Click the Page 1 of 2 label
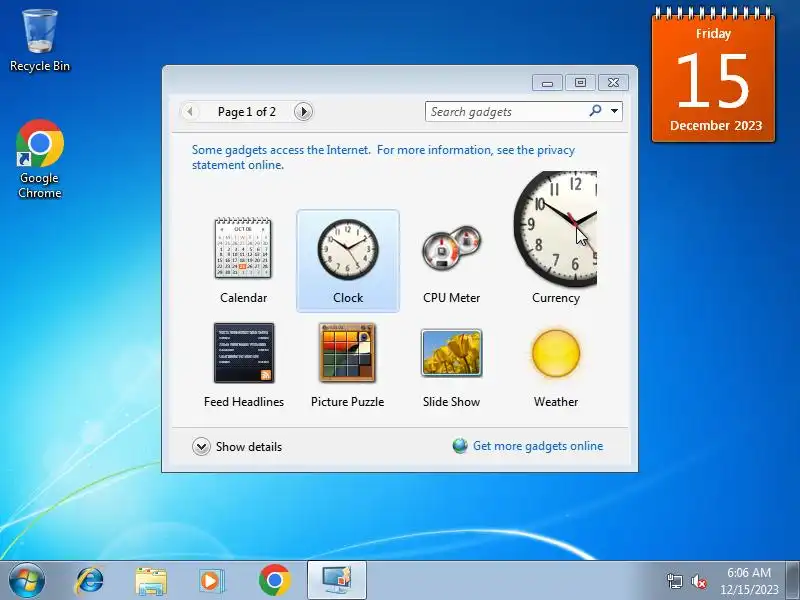Viewport: 800px width, 600px height. [246, 112]
